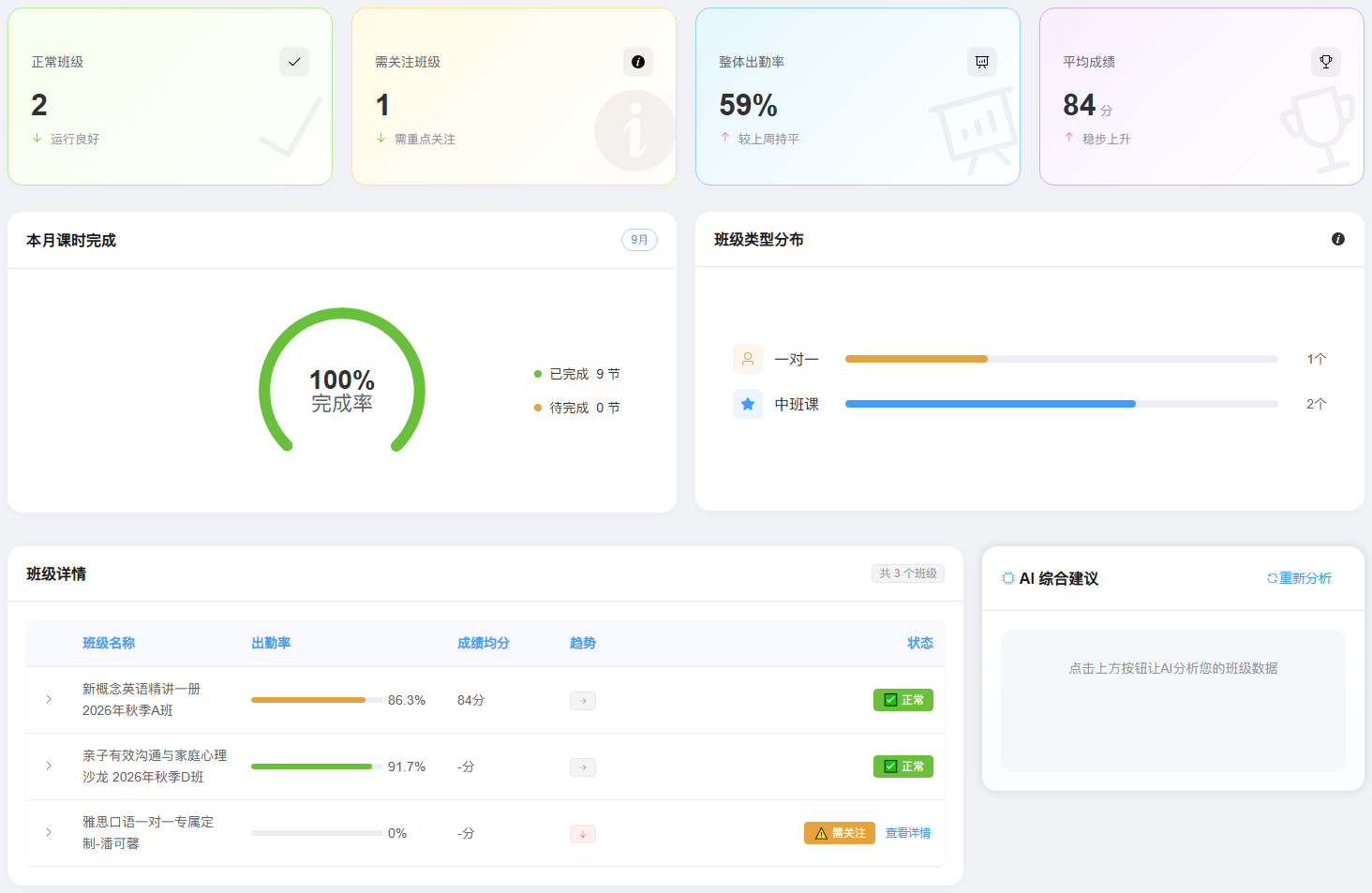
Task: Click the 本月课时完成 heading
Action: coord(71,241)
